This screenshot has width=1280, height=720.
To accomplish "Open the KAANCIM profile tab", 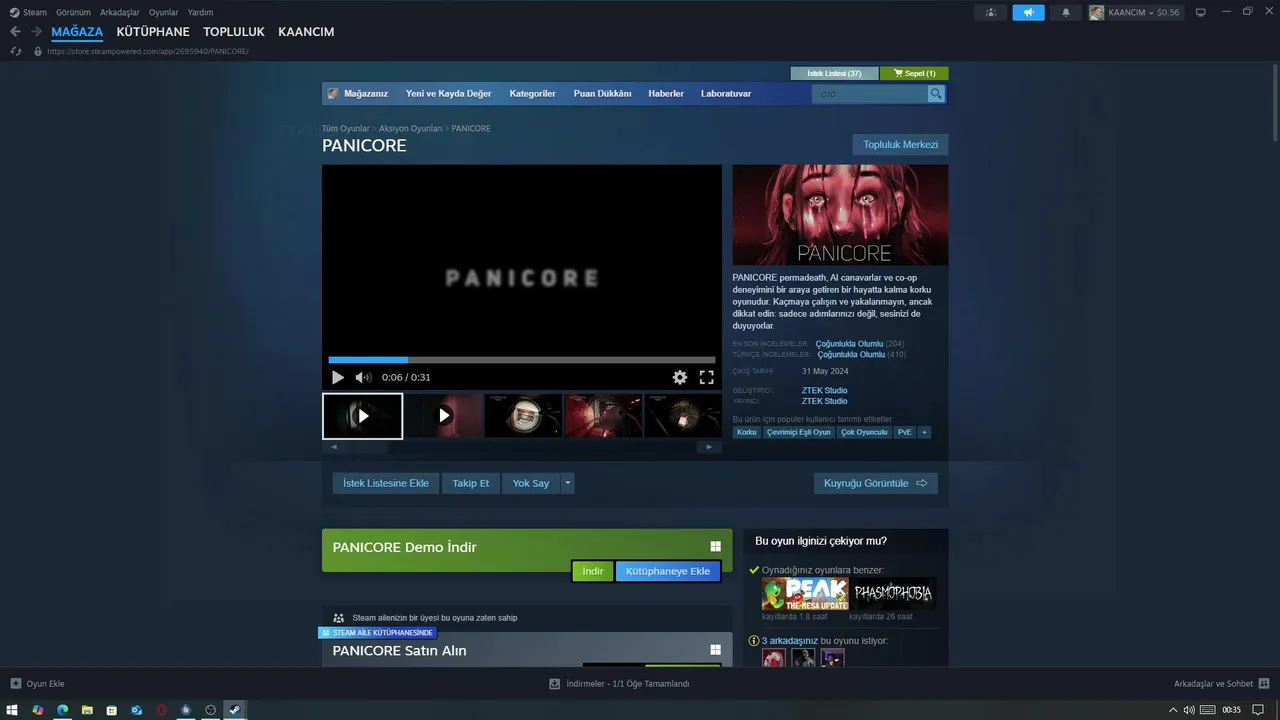I will (x=306, y=32).
